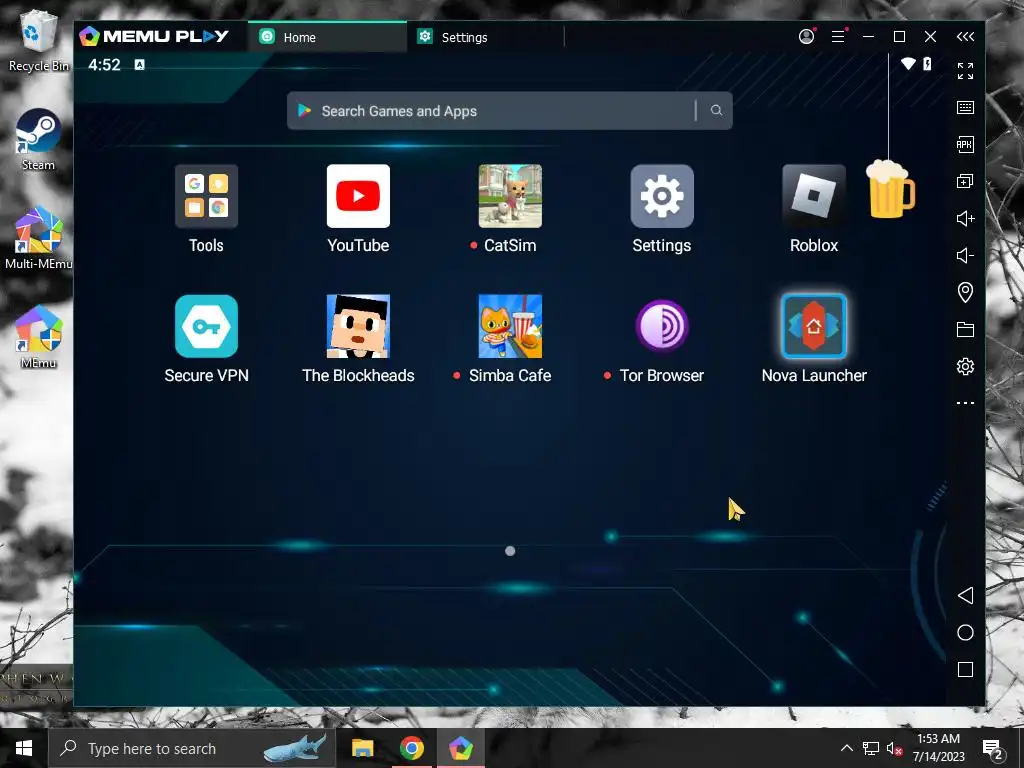
Task: Increase volume using sidebar speaker plus
Action: pos(965,218)
